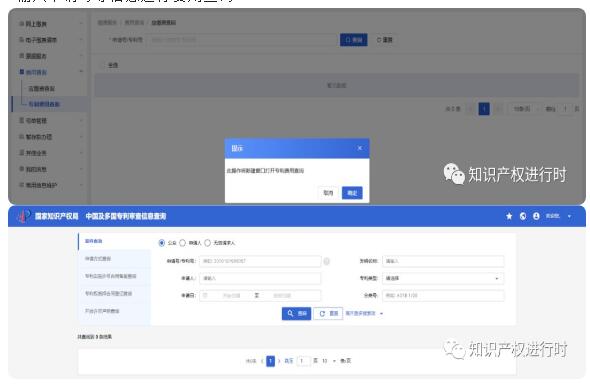Click the user avatar icon in the header
590x386 pixels.
[536, 216]
